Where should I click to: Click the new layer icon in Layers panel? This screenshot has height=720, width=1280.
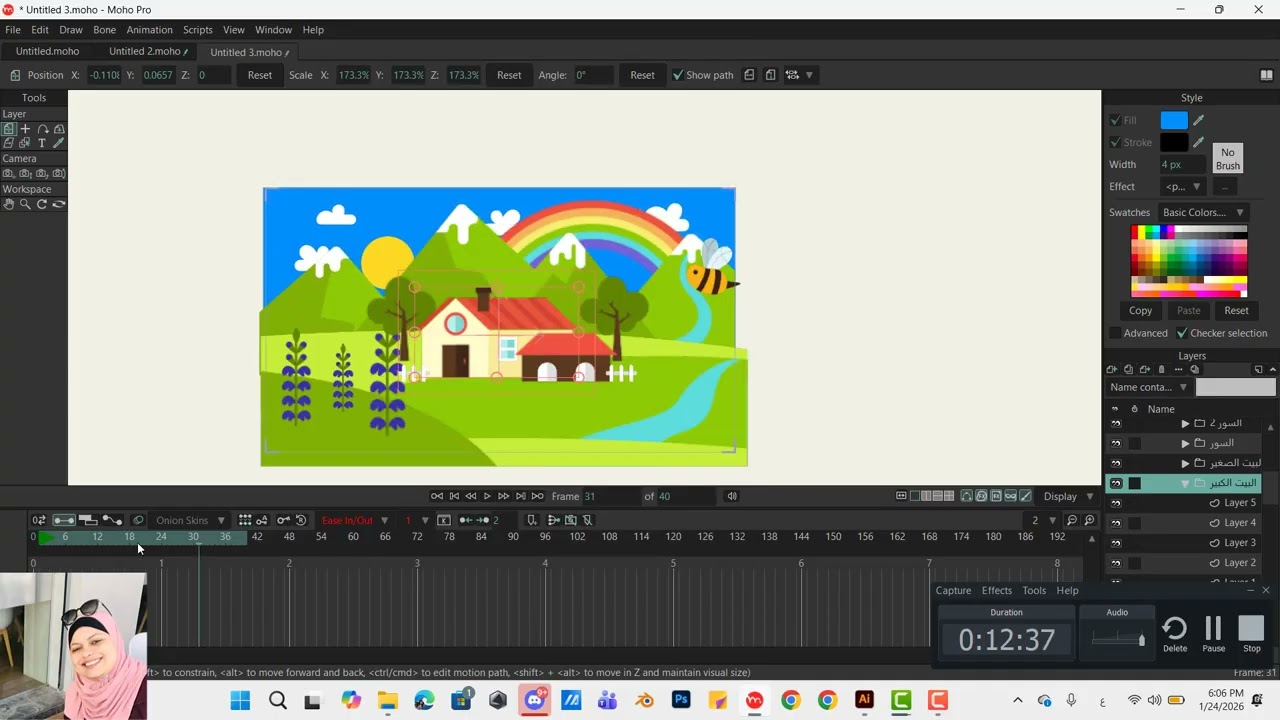click(x=1111, y=370)
